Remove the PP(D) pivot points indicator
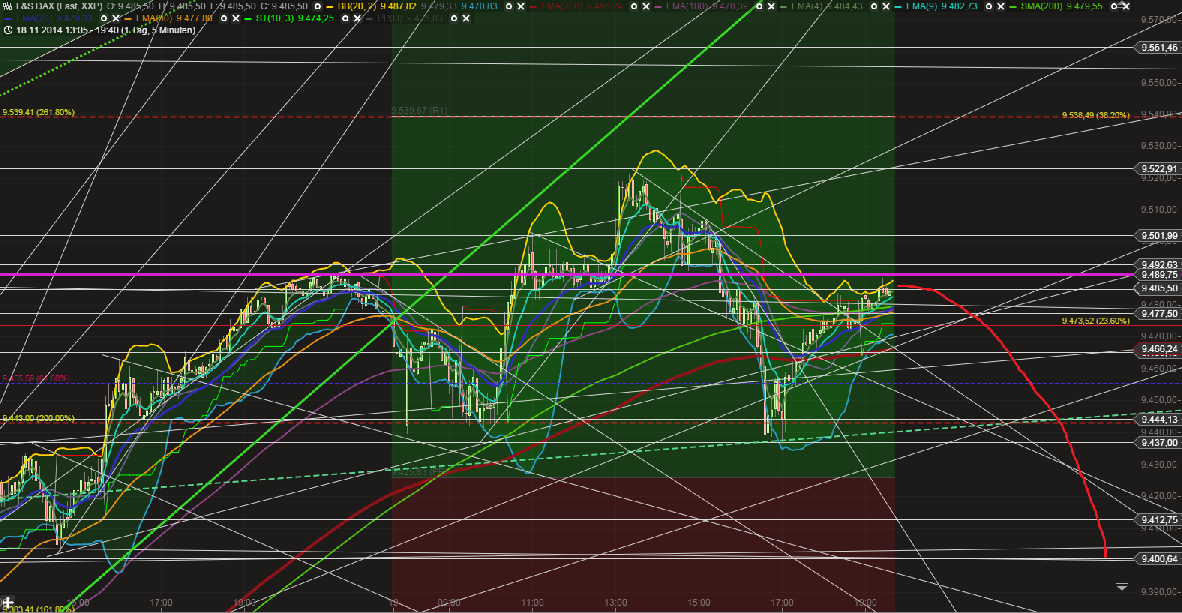 point(466,18)
